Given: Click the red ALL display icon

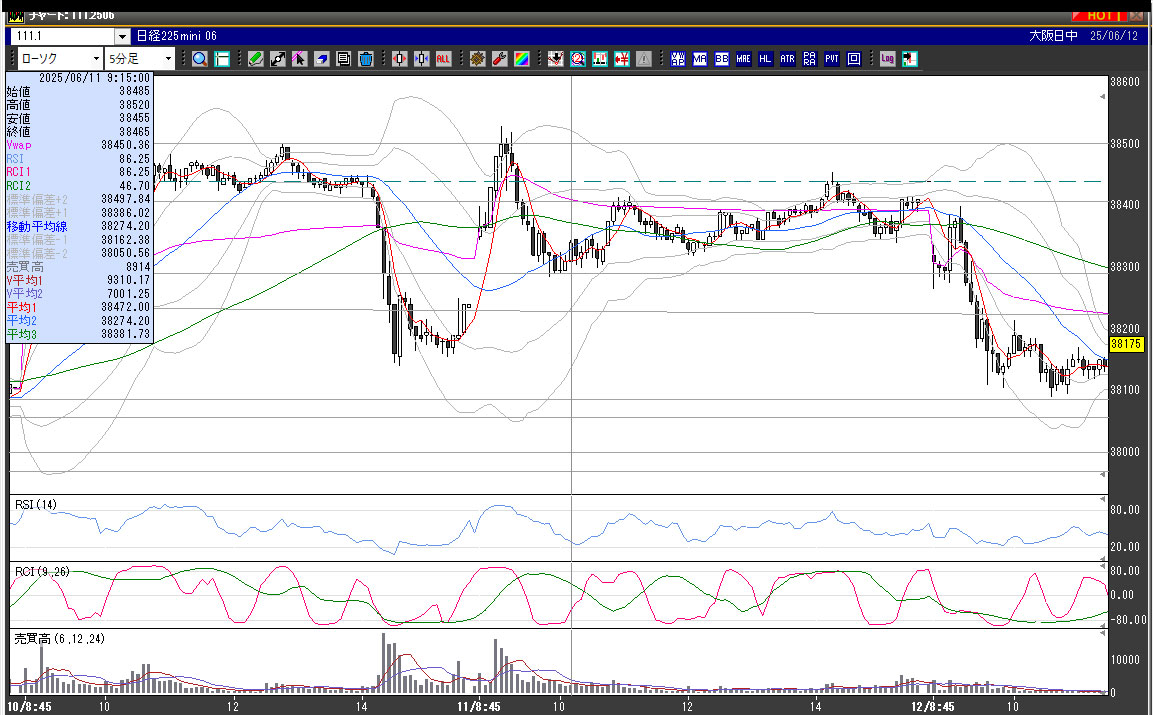Looking at the screenshot, I should pos(443,59).
